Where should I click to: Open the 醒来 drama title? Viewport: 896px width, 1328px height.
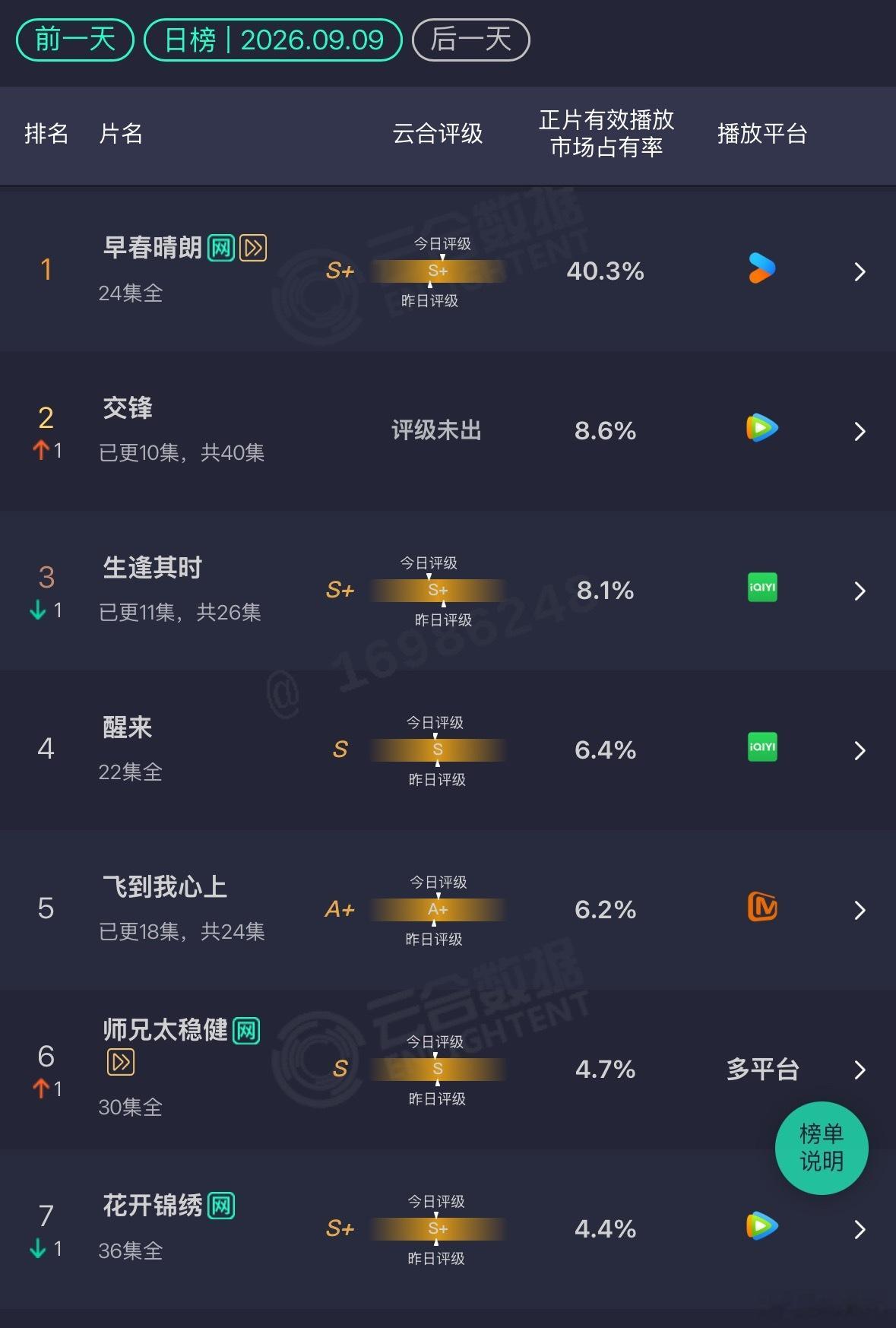pyautogui.click(x=128, y=727)
